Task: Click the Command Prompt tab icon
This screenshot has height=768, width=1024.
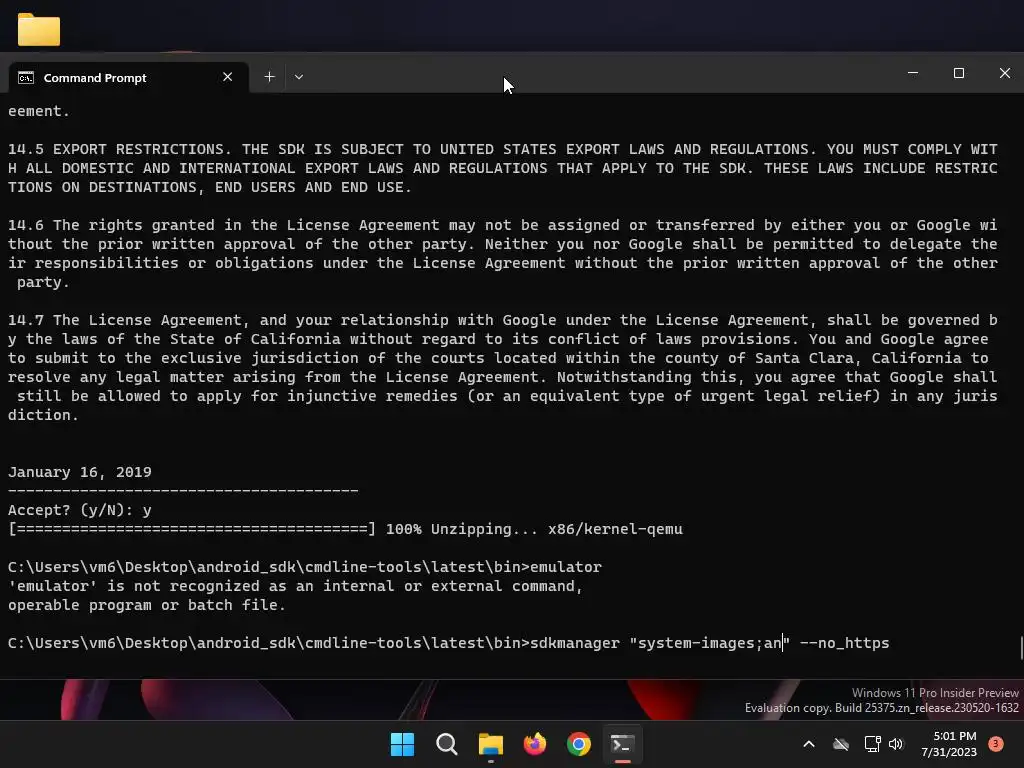Action: click(x=26, y=78)
